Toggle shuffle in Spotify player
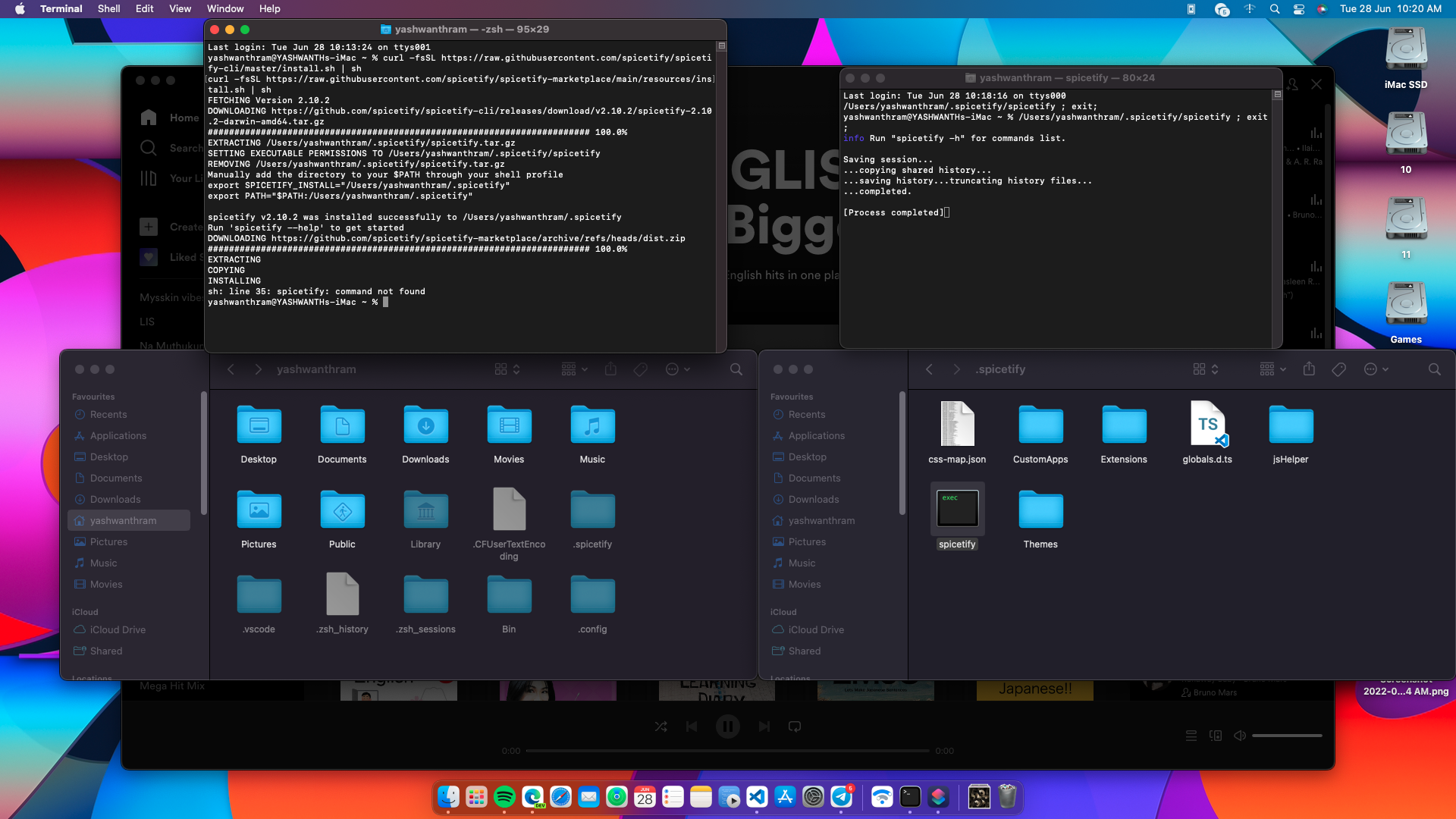Viewport: 1456px width, 819px height. [x=661, y=726]
